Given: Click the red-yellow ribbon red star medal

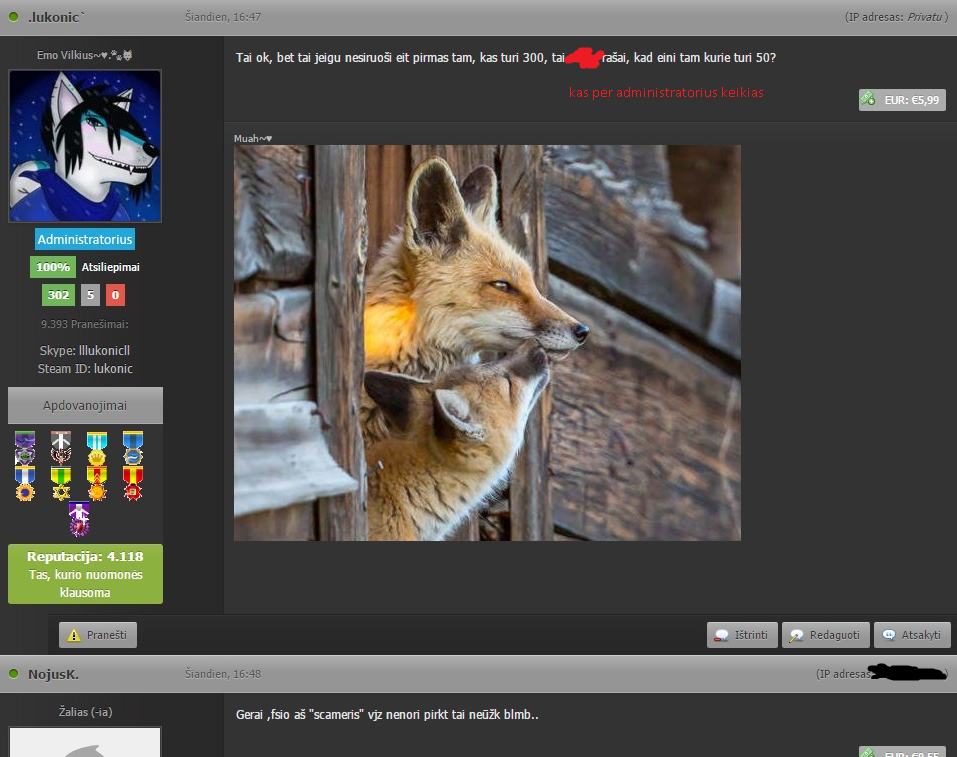Looking at the screenshot, I should point(133,484).
